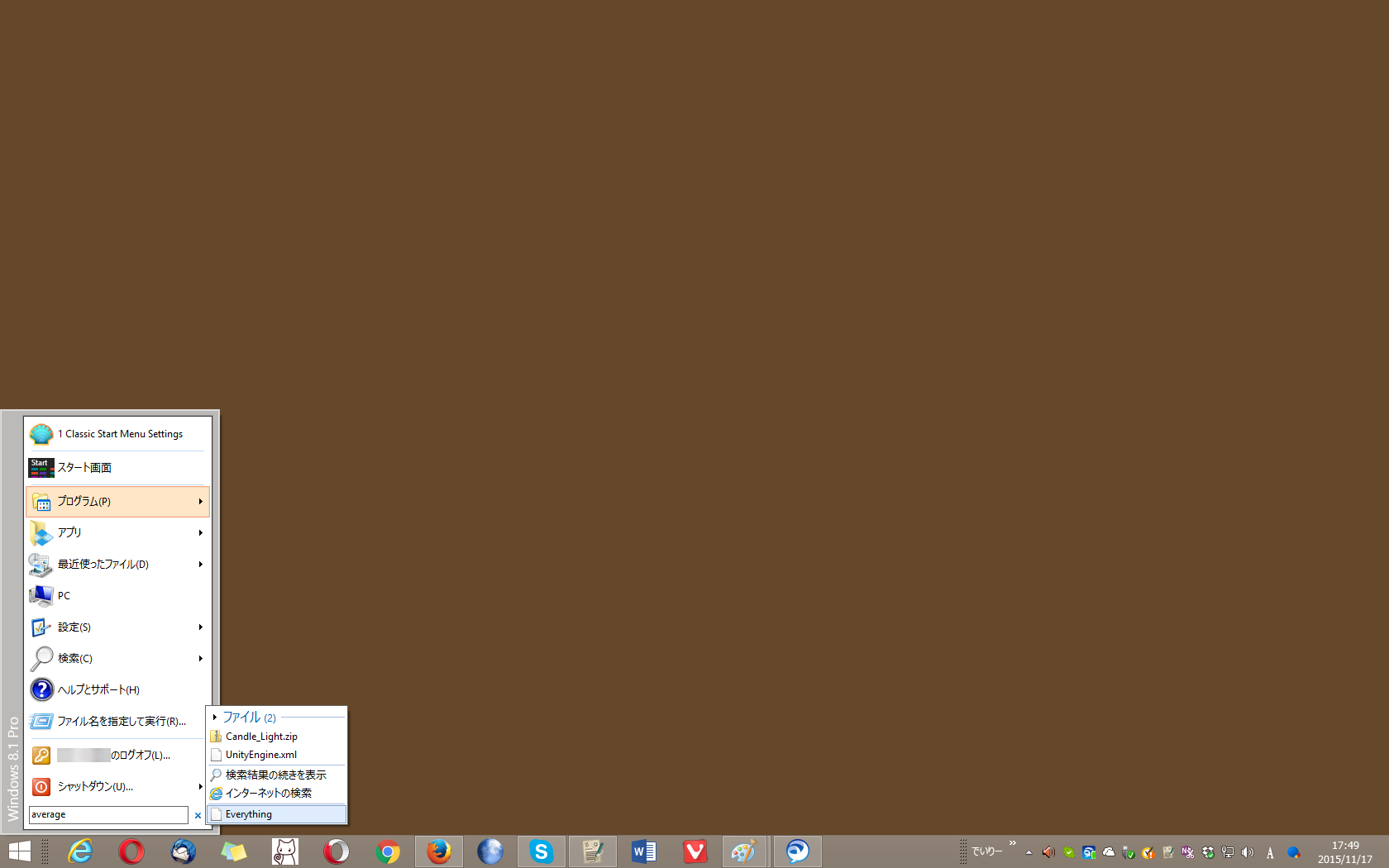Image resolution: width=1389 pixels, height=868 pixels.
Task: Expand the 最近使ったファイル(D) submenu arrow
Action: point(200,565)
